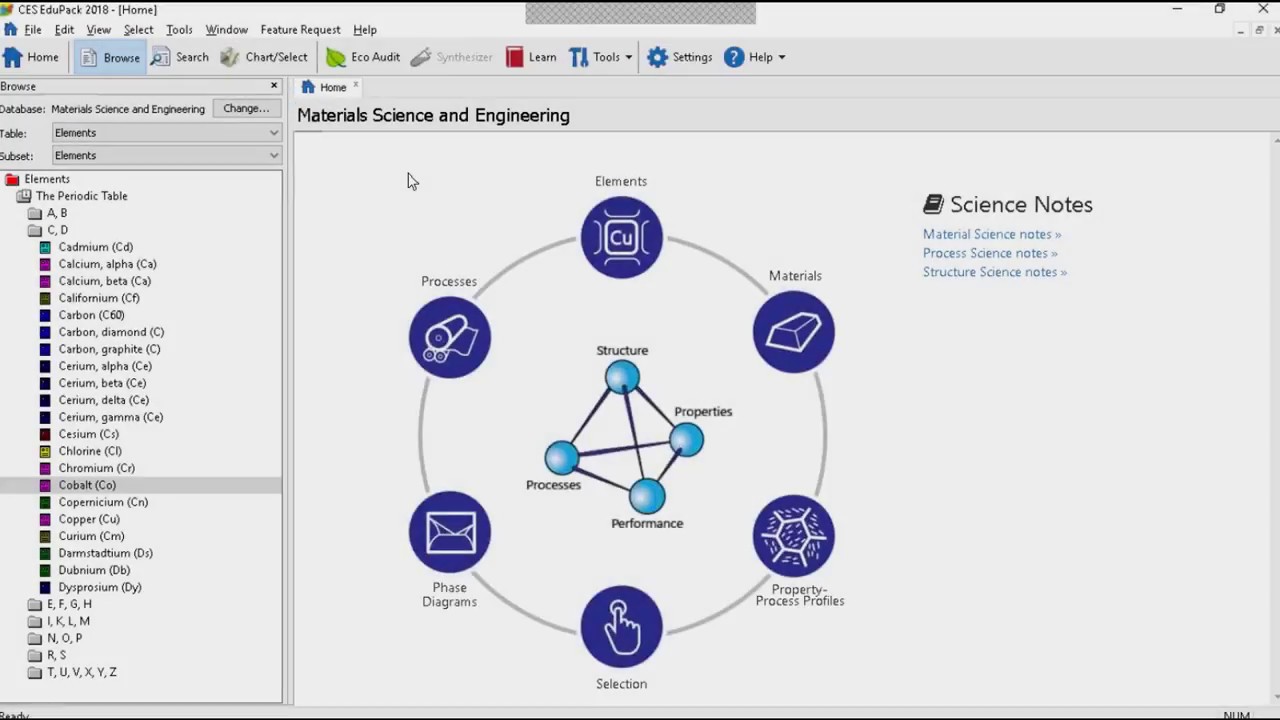Open the Elements circle icon
The width and height of the screenshot is (1280, 720).
point(621,237)
